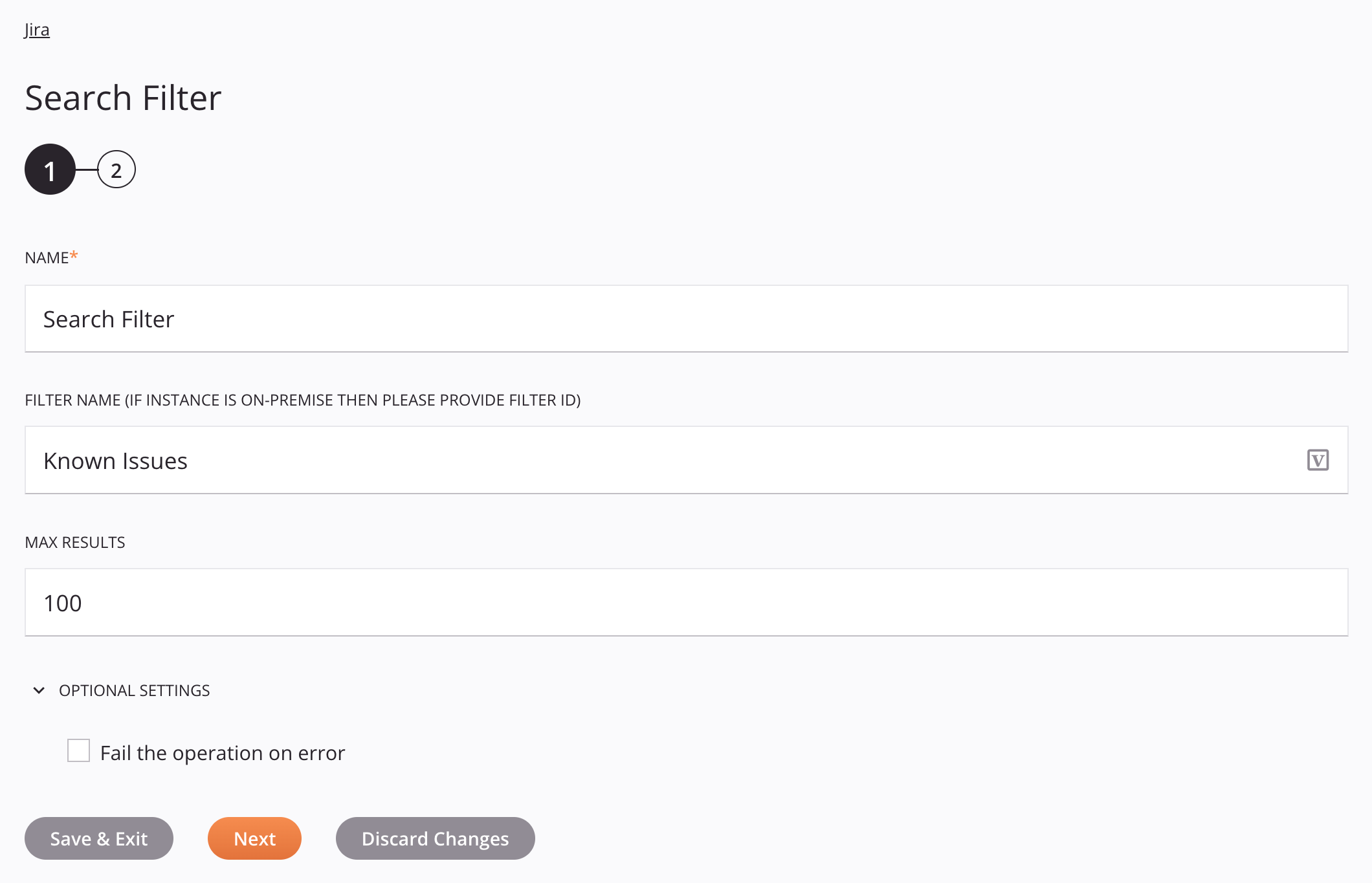Image resolution: width=1372 pixels, height=883 pixels.
Task: Open the variable picker icon in Filter Name
Action: pyautogui.click(x=1318, y=461)
